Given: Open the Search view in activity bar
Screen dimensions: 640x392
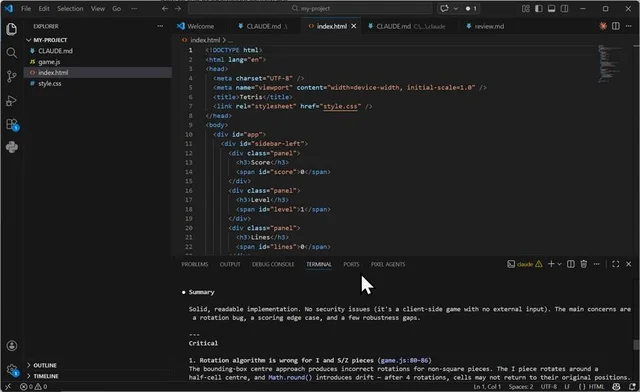Looking at the screenshot, I should pyautogui.click(x=11, y=53).
